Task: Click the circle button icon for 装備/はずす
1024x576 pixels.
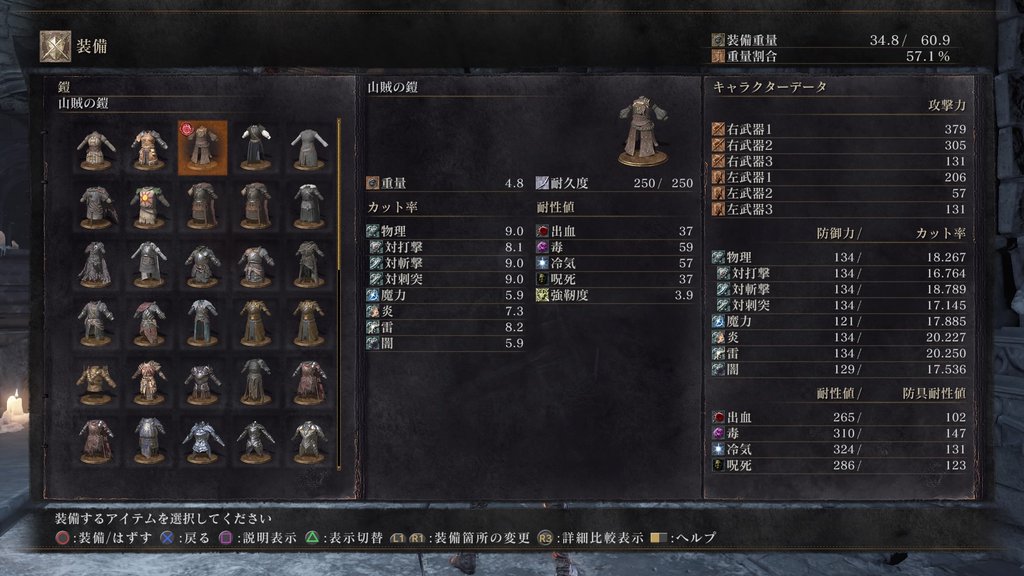Action: tap(63, 538)
